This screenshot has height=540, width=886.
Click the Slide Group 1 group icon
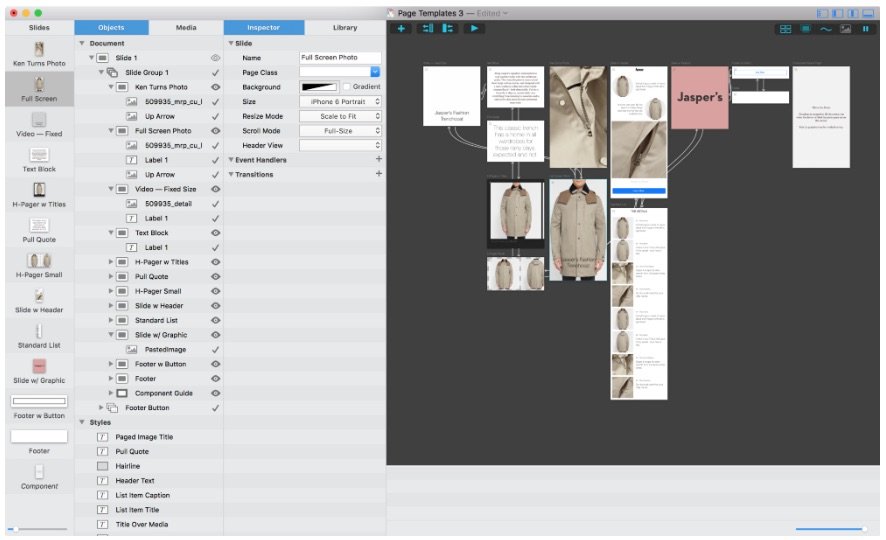[x=112, y=72]
